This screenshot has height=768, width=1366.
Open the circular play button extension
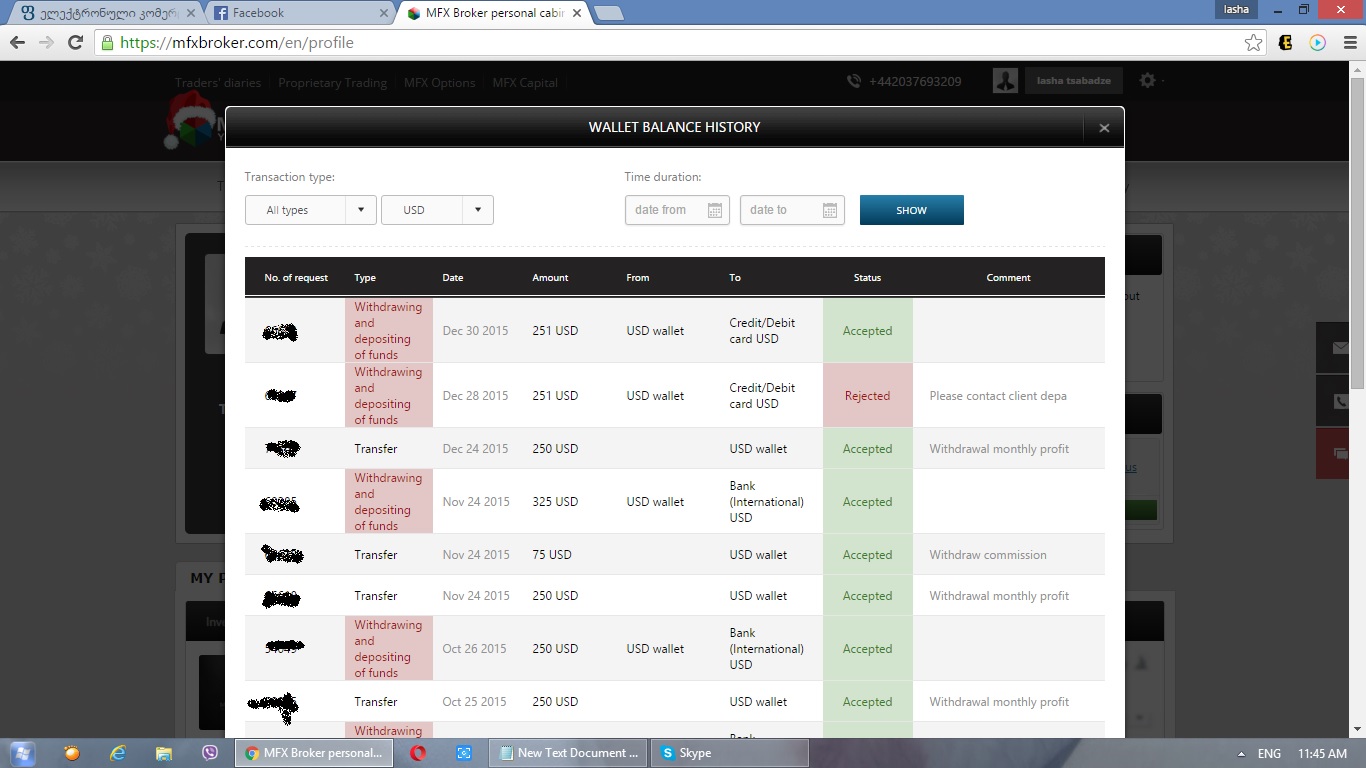click(1317, 43)
